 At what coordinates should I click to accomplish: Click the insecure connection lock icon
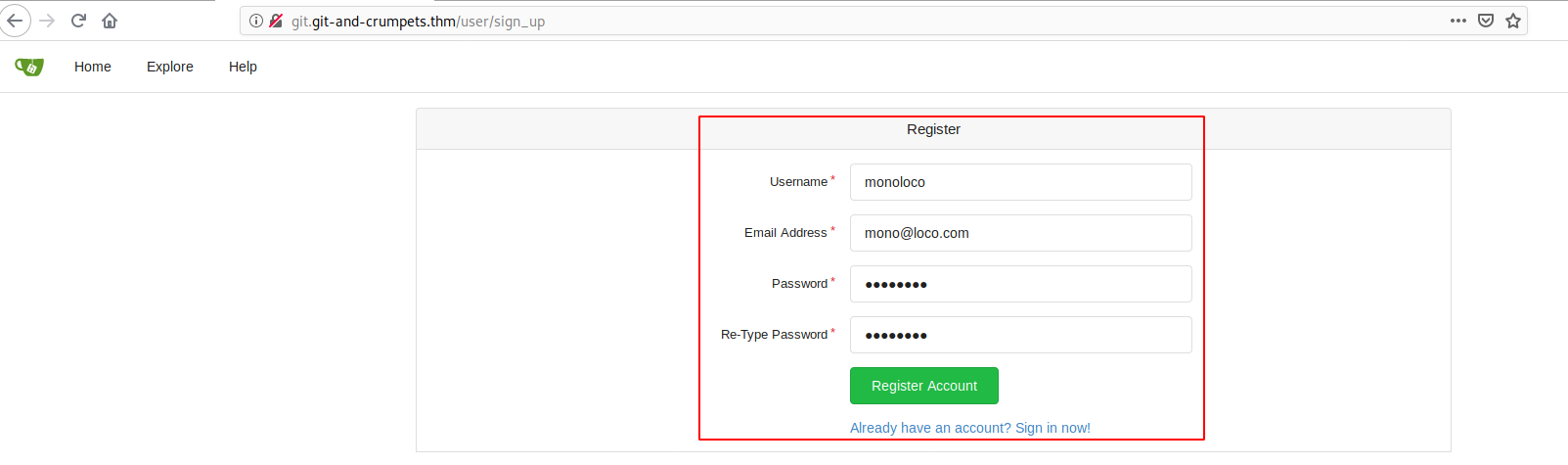point(276,21)
